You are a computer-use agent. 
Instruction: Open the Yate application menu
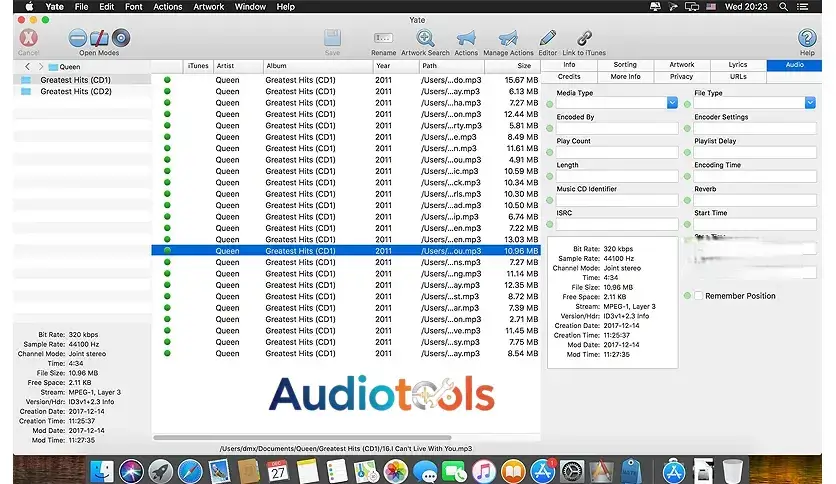point(54,6)
